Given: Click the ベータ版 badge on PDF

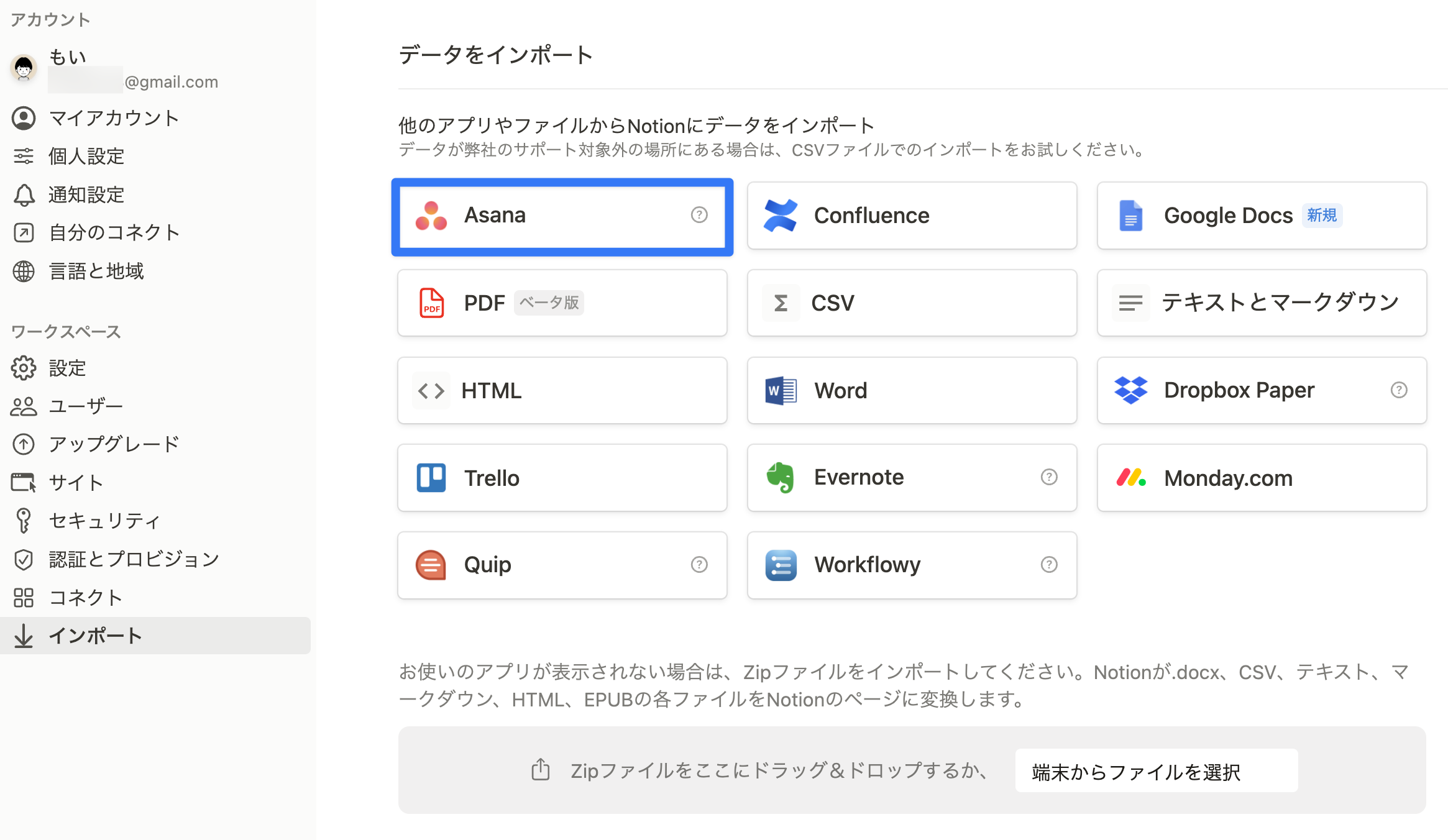Looking at the screenshot, I should (549, 303).
